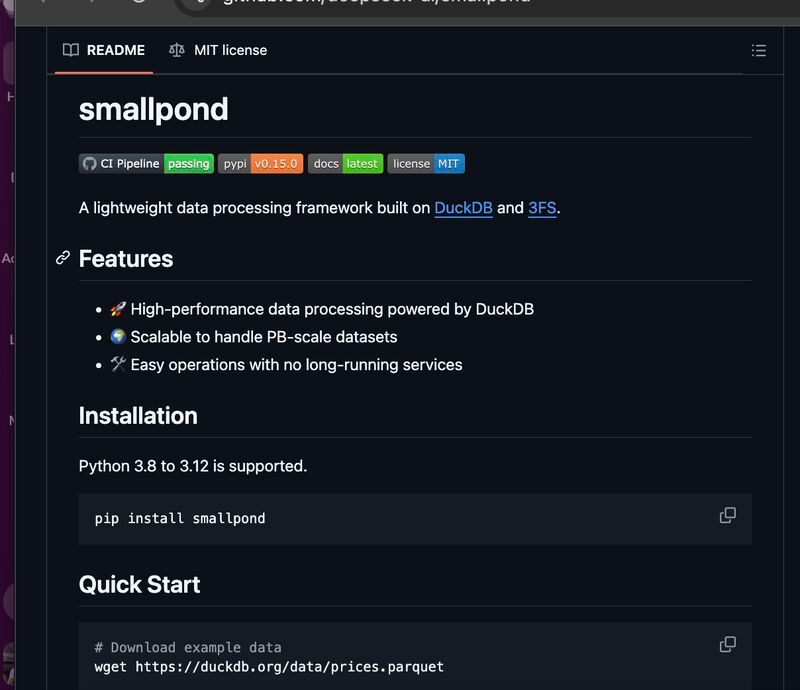The image size is (800, 690).
Task: Click the scales icon beside MIT license
Action: [177, 50]
